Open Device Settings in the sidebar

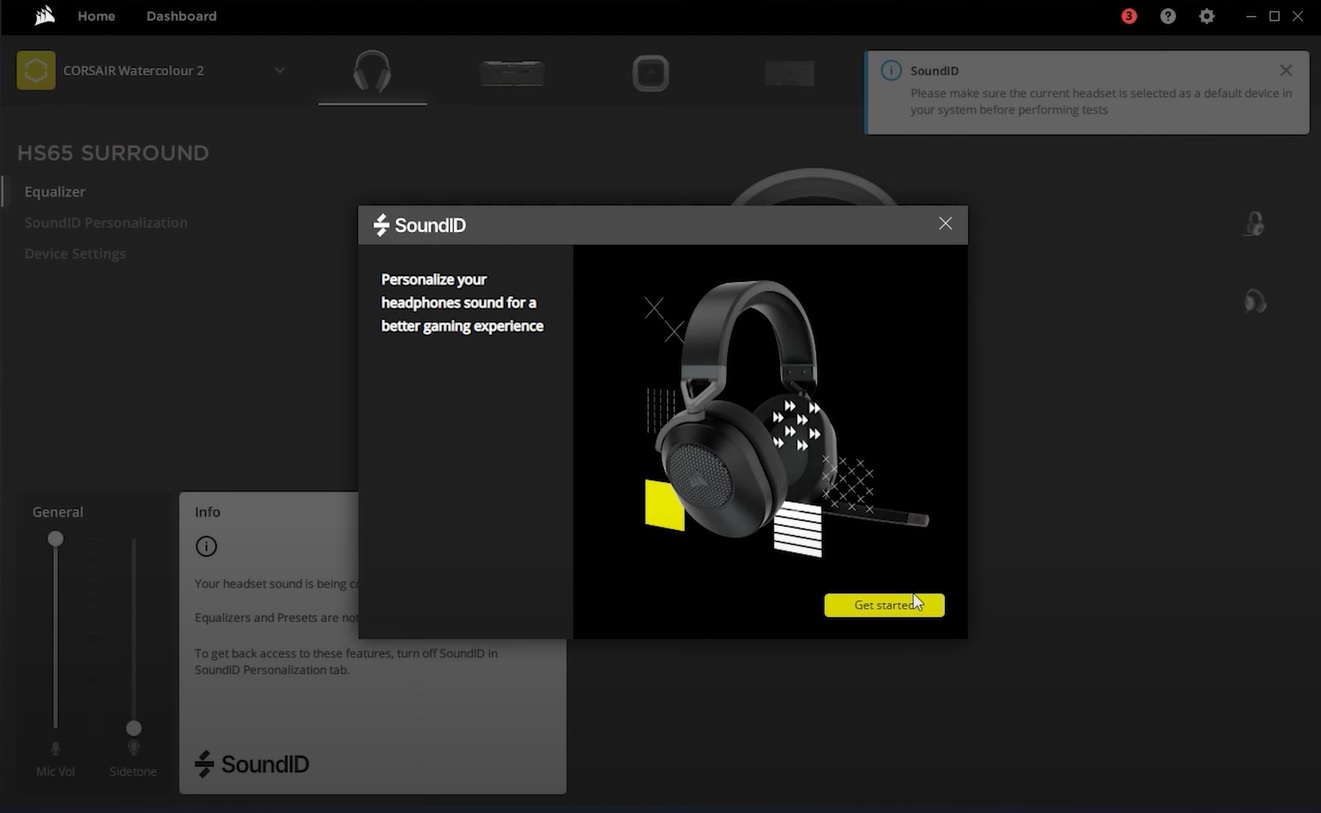[75, 253]
